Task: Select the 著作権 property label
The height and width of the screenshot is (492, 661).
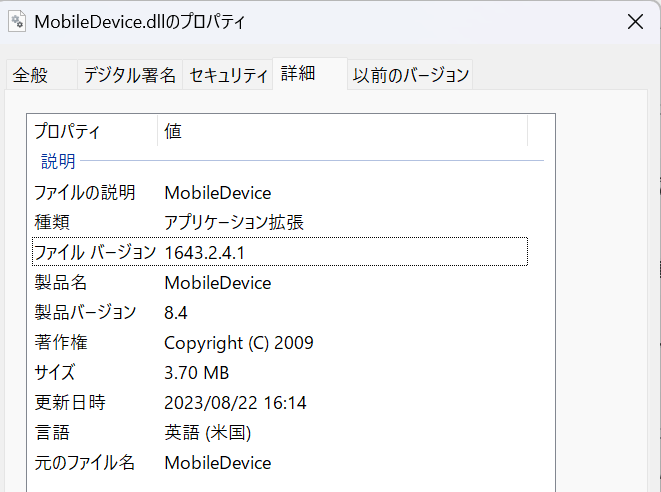Action: [61, 342]
